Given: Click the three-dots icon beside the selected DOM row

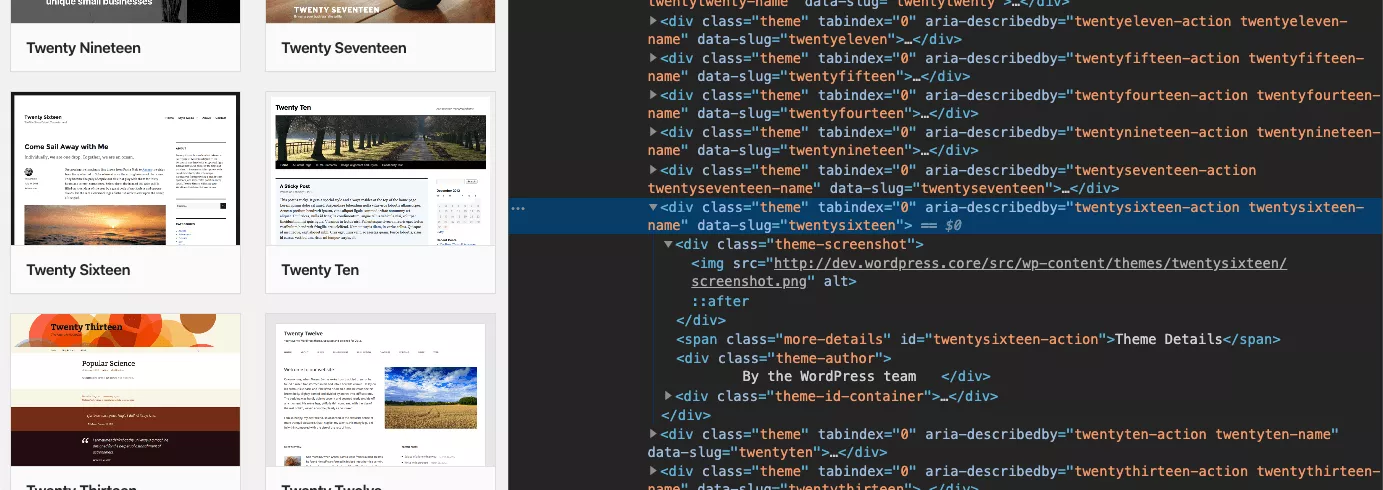Looking at the screenshot, I should pyautogui.click(x=517, y=208).
